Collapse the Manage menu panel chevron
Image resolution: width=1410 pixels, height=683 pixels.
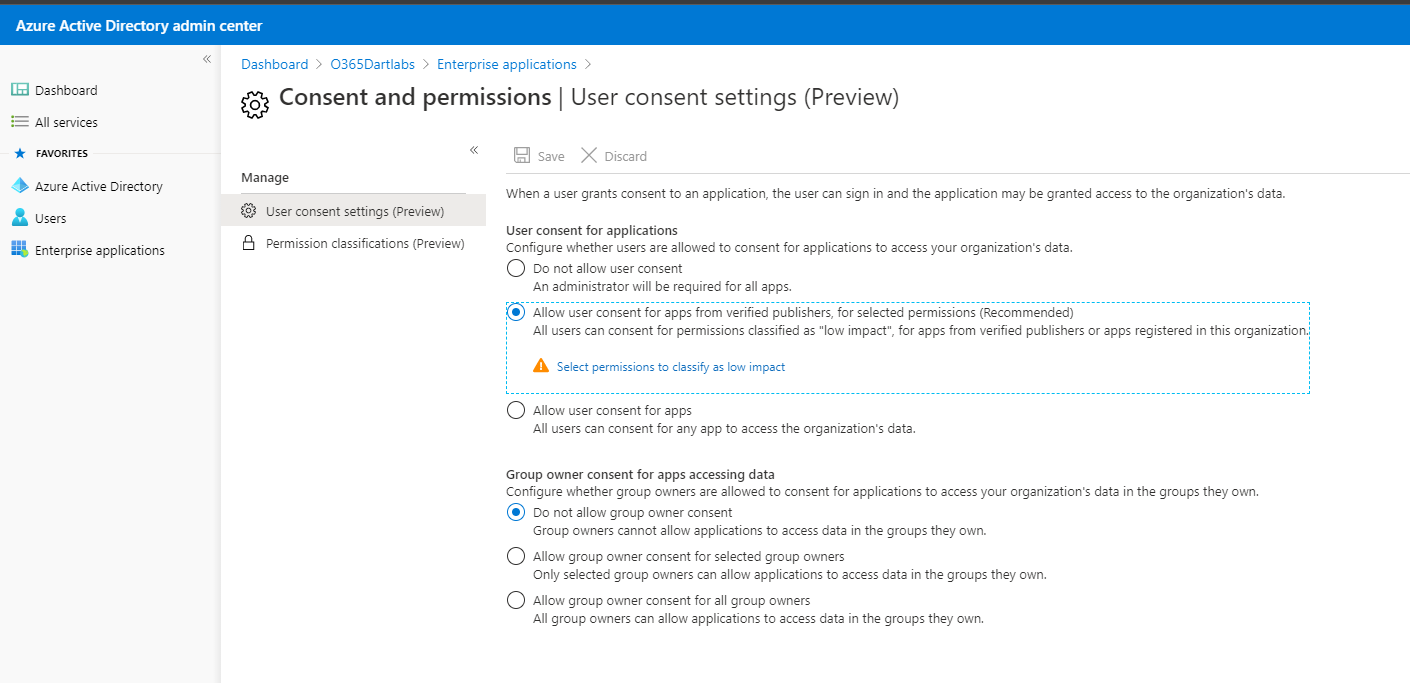point(474,150)
